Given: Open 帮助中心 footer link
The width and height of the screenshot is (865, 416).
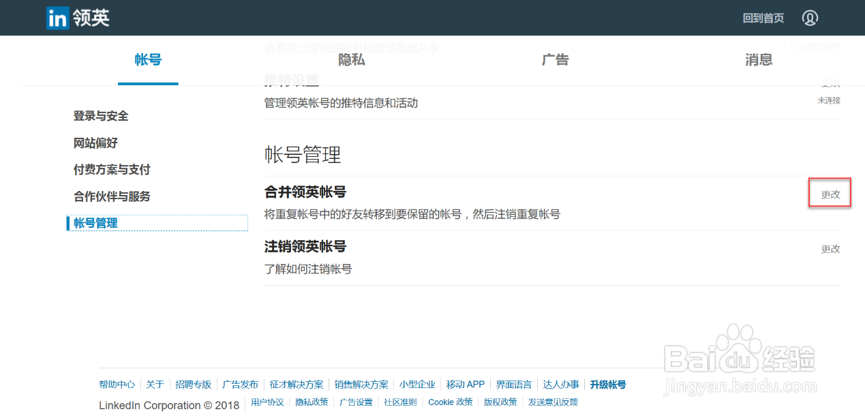Looking at the screenshot, I should pyautogui.click(x=117, y=385).
